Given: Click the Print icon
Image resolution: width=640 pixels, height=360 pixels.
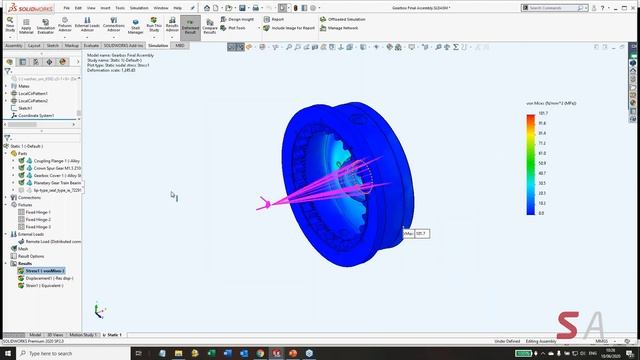Looking at the screenshot, I should (x=256, y=8).
